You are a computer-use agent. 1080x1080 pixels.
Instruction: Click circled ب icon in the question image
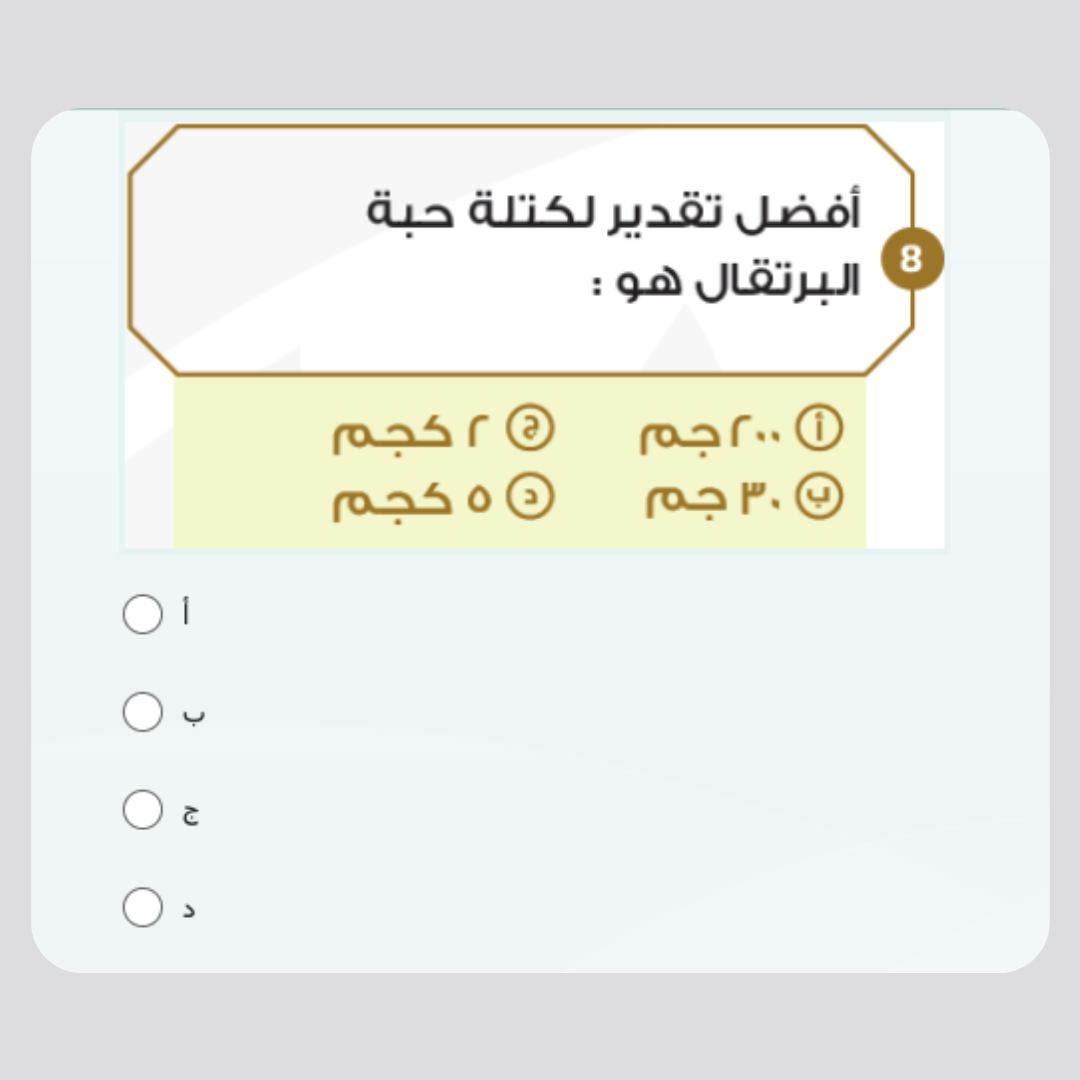(819, 498)
